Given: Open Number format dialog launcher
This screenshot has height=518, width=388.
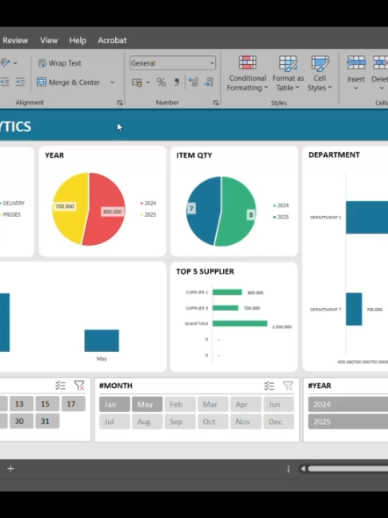Looking at the screenshot, I should [x=216, y=103].
